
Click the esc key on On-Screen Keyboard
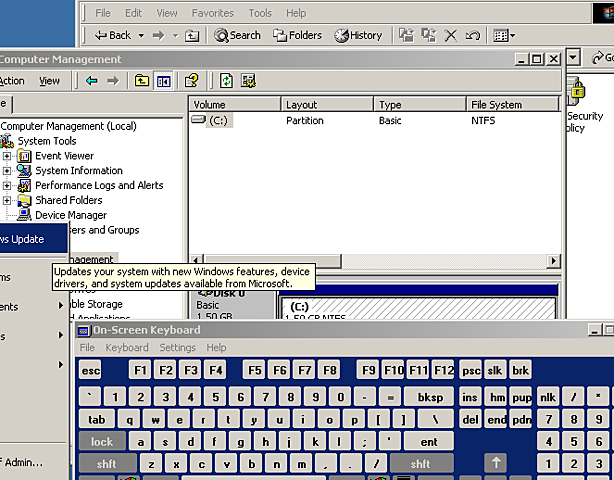[x=90, y=370]
